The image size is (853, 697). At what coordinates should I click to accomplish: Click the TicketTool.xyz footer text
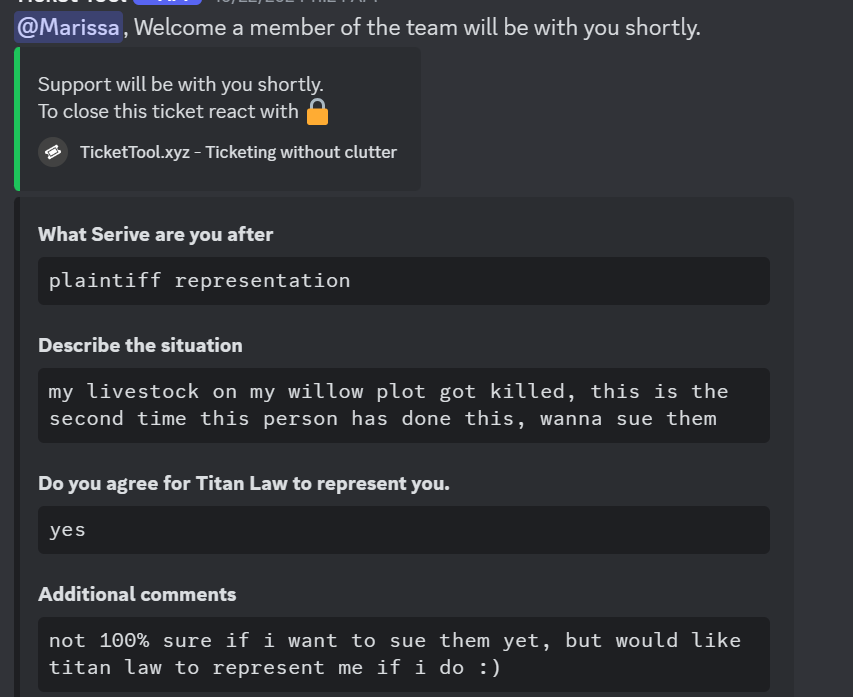pos(238,152)
